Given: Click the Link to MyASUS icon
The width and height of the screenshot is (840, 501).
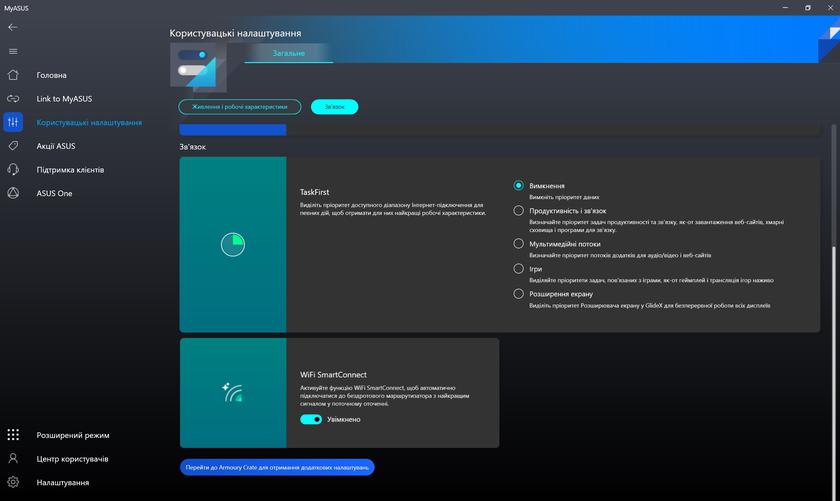Looking at the screenshot, I should click(13, 99).
